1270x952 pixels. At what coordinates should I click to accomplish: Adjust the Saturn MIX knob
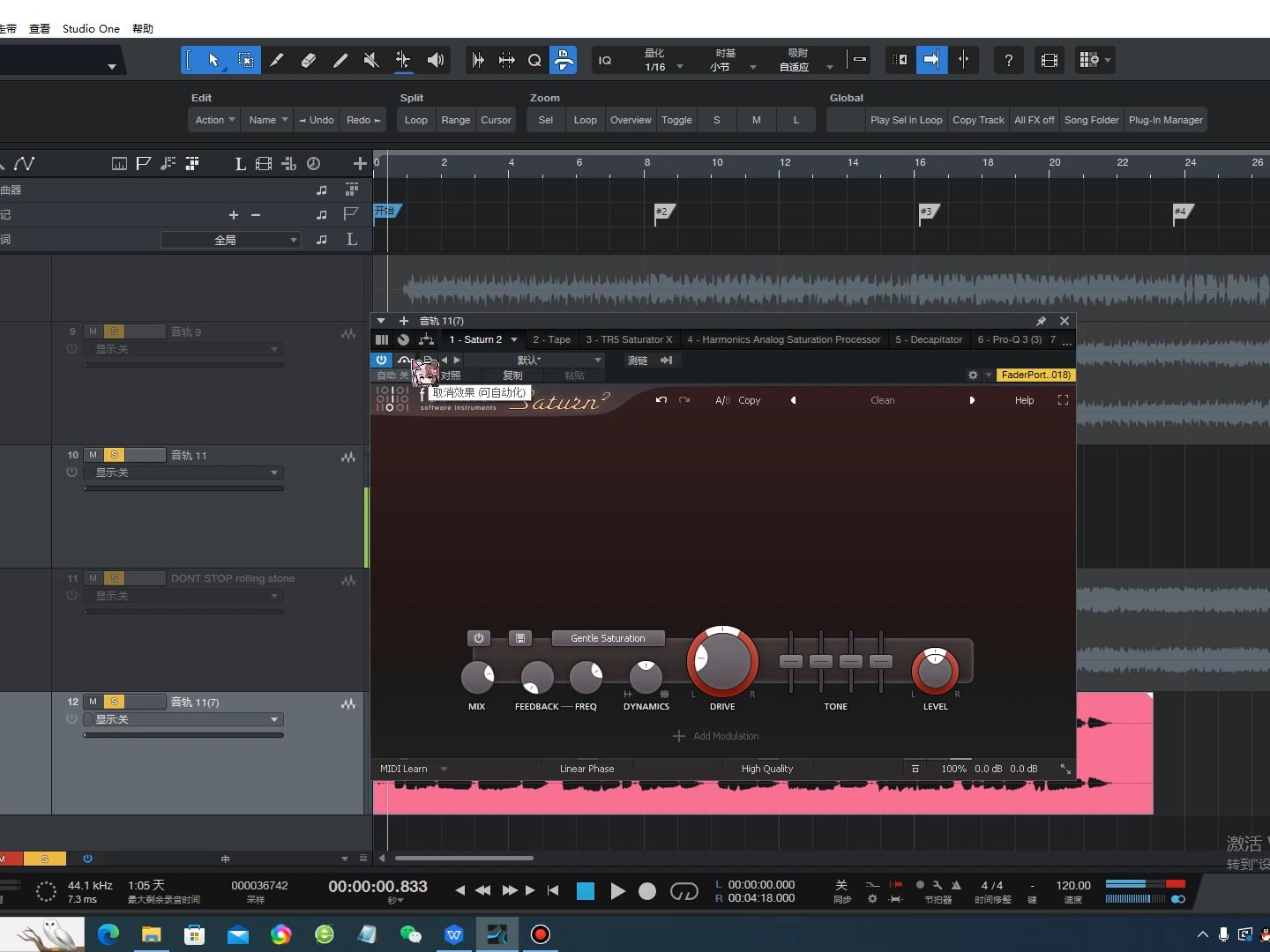pos(477,677)
